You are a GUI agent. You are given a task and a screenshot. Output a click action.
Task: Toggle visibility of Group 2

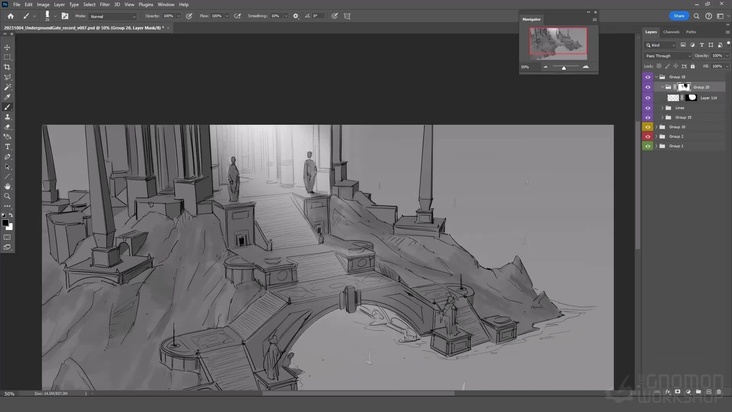click(647, 136)
